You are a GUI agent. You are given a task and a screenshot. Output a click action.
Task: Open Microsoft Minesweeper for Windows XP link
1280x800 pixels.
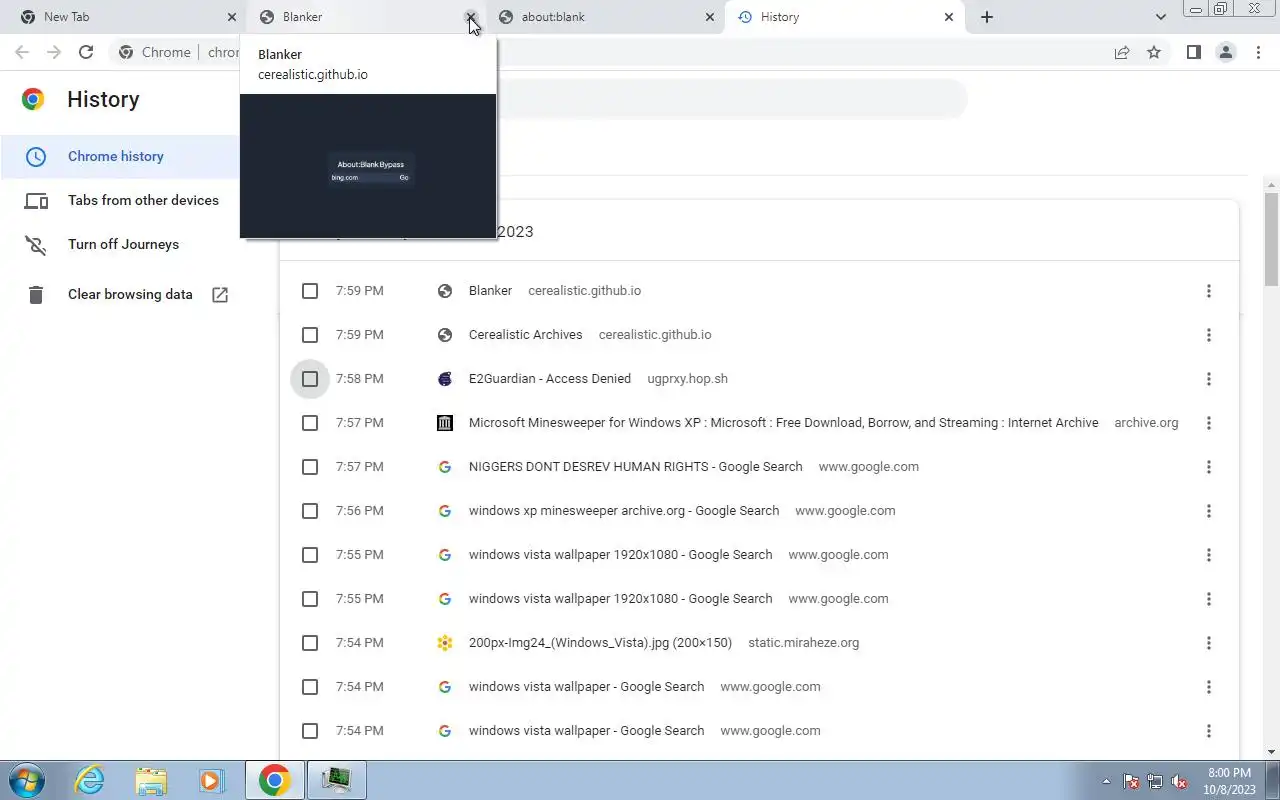pyautogui.click(x=783, y=423)
